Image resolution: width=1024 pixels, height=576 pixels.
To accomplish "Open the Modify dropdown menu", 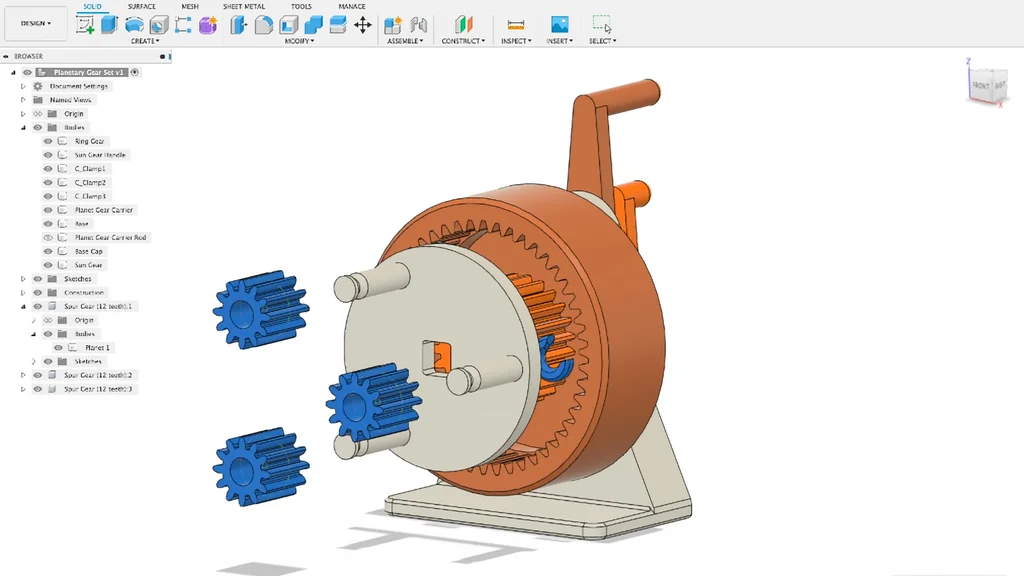I will point(299,41).
